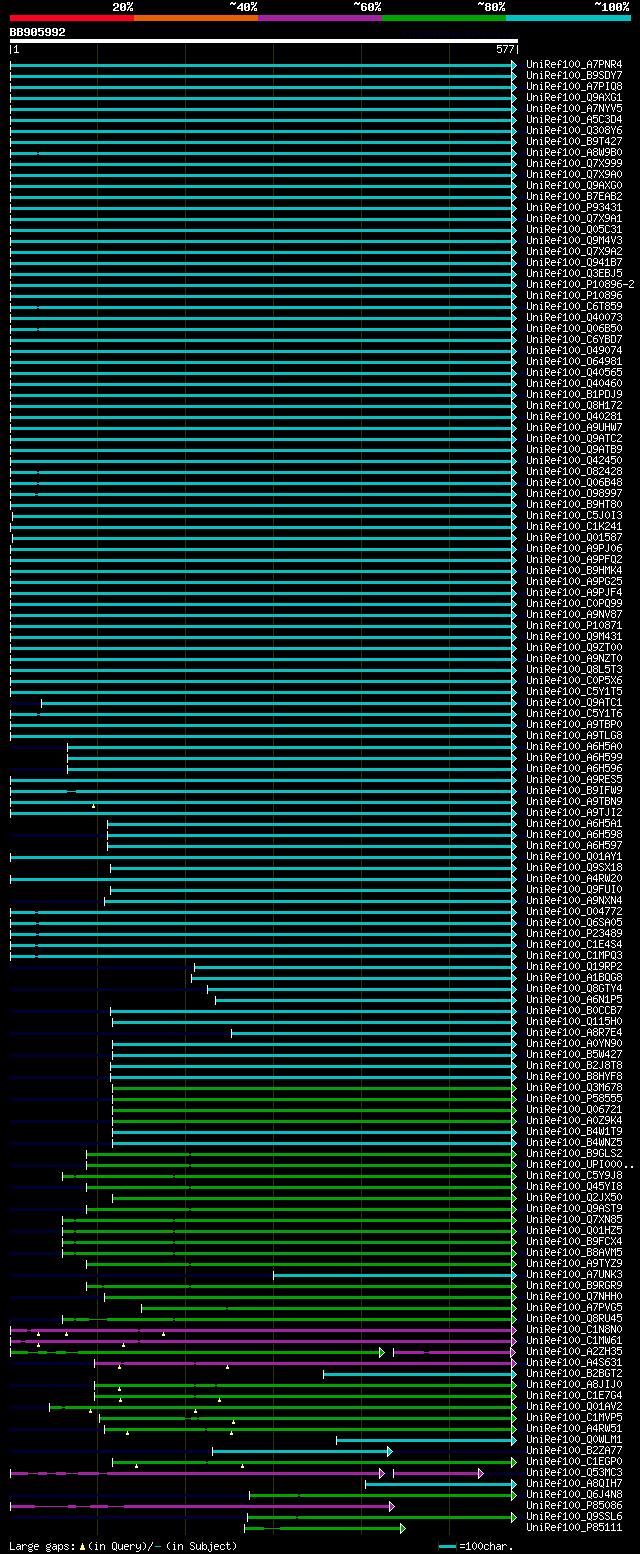
Task: Click the red 20% identity legend segment
Action: pyautogui.click(x=71, y=18)
